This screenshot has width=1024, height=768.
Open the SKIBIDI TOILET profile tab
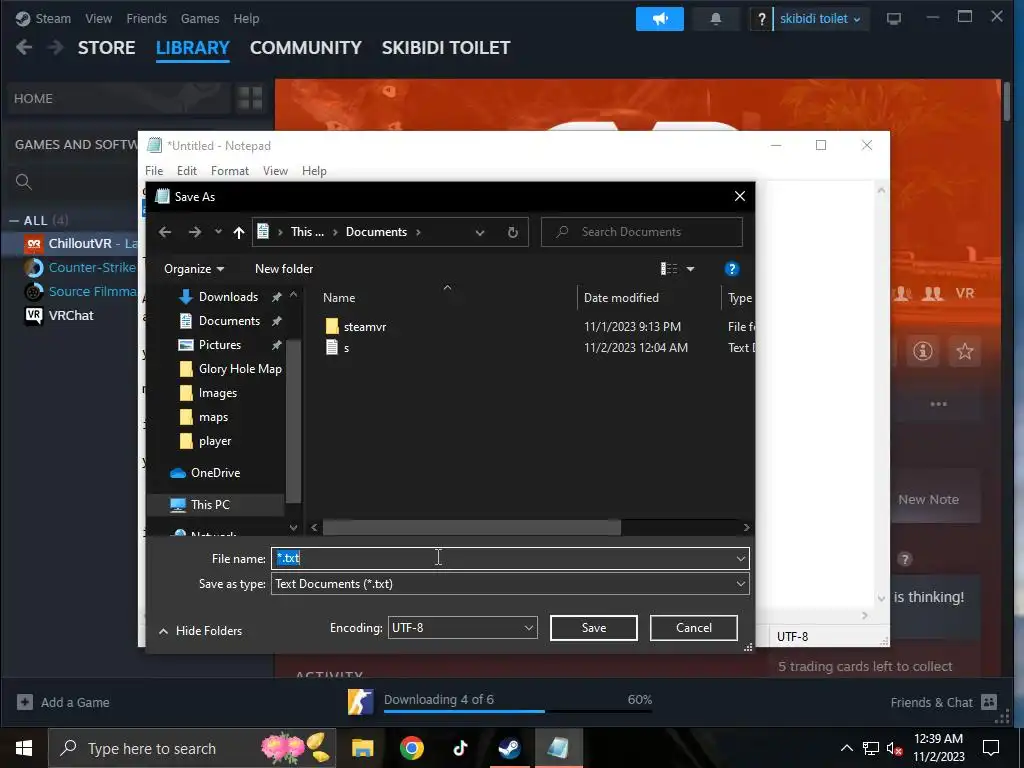446,48
